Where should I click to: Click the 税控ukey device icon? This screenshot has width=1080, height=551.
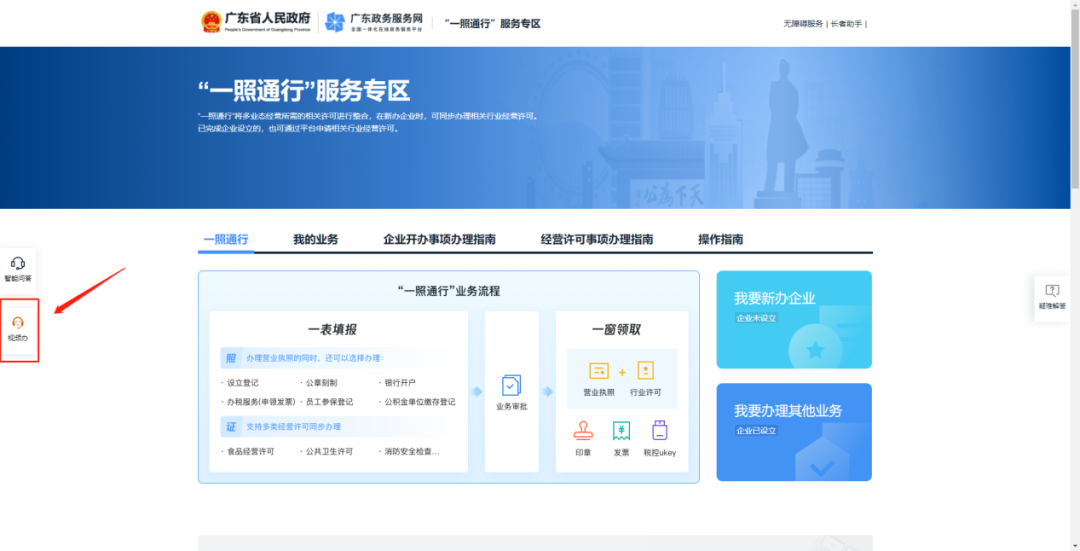click(x=660, y=431)
